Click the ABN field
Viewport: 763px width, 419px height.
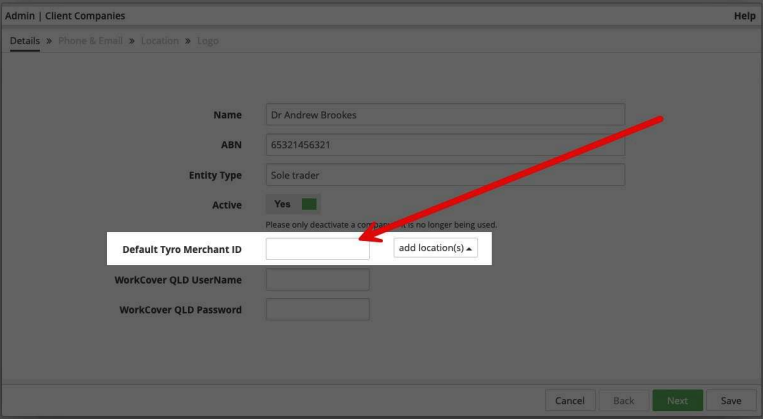coord(445,145)
